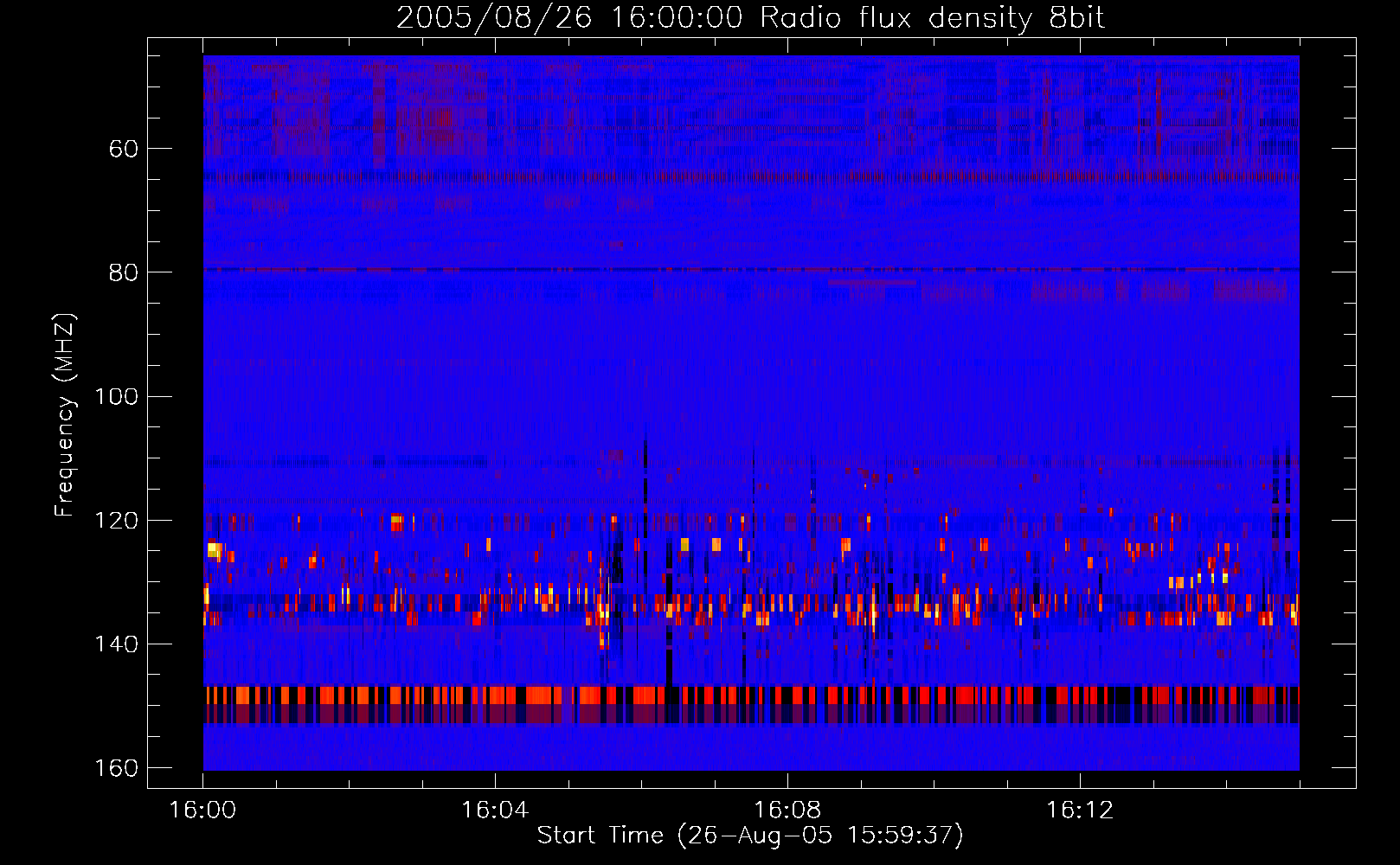This screenshot has width=1400, height=865.
Task: Click the 16:08 time tick label
Action: (787, 811)
